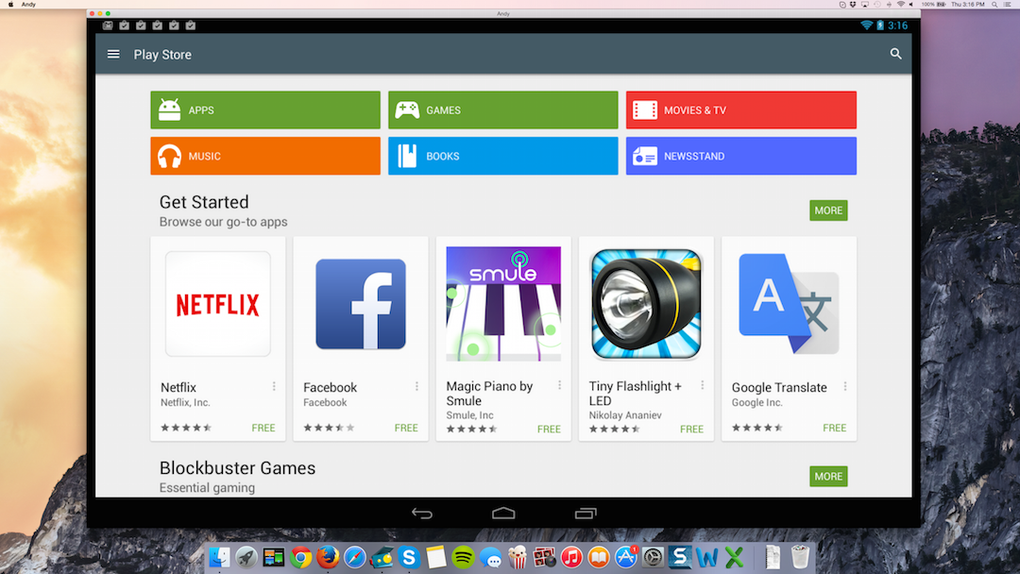Viewport: 1020px width, 574px height.
Task: Tap the Android back navigation button
Action: coord(422,513)
